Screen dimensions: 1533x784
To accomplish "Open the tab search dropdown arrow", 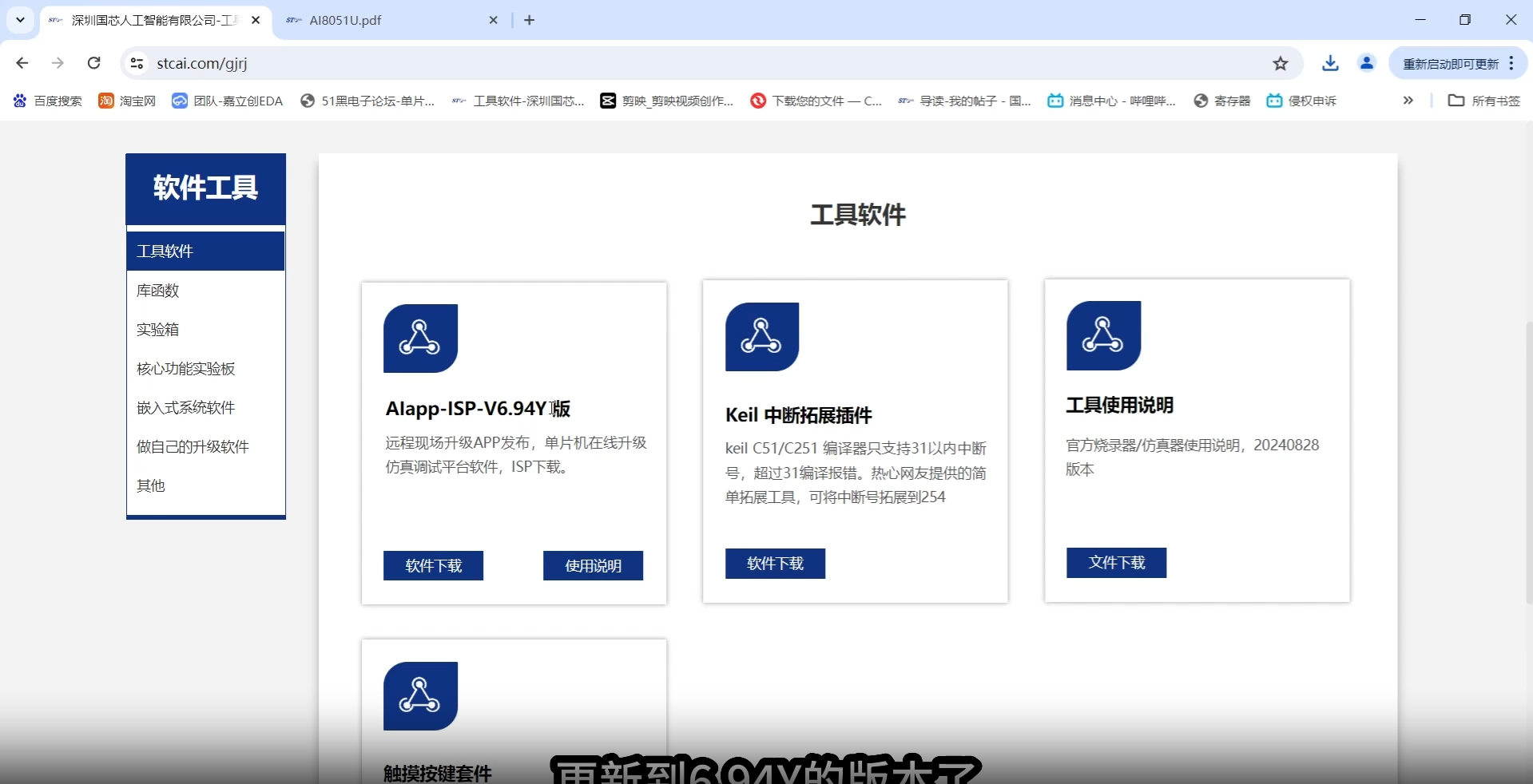I will (20, 20).
